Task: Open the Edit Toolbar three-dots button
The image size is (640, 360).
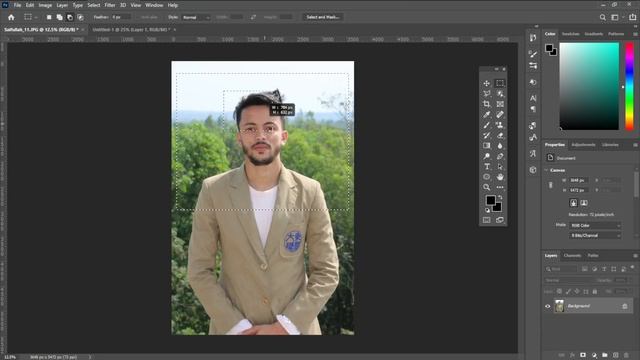Action: pyautogui.click(x=500, y=187)
